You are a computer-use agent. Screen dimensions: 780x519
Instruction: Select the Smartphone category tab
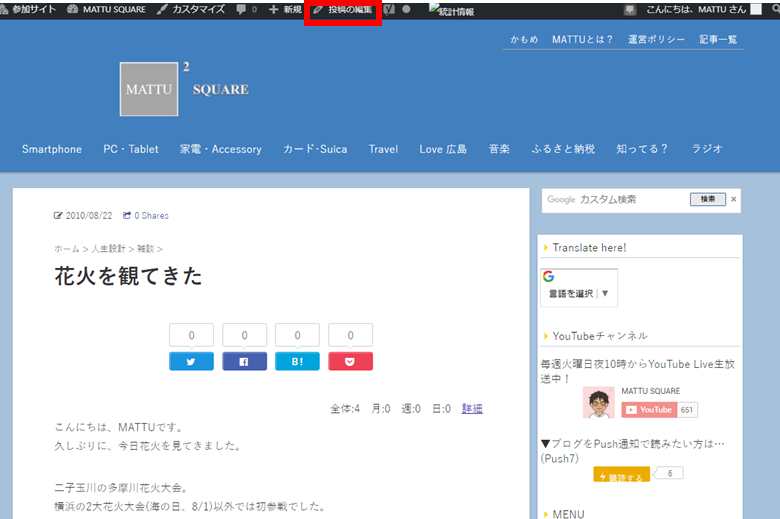[x=52, y=149]
